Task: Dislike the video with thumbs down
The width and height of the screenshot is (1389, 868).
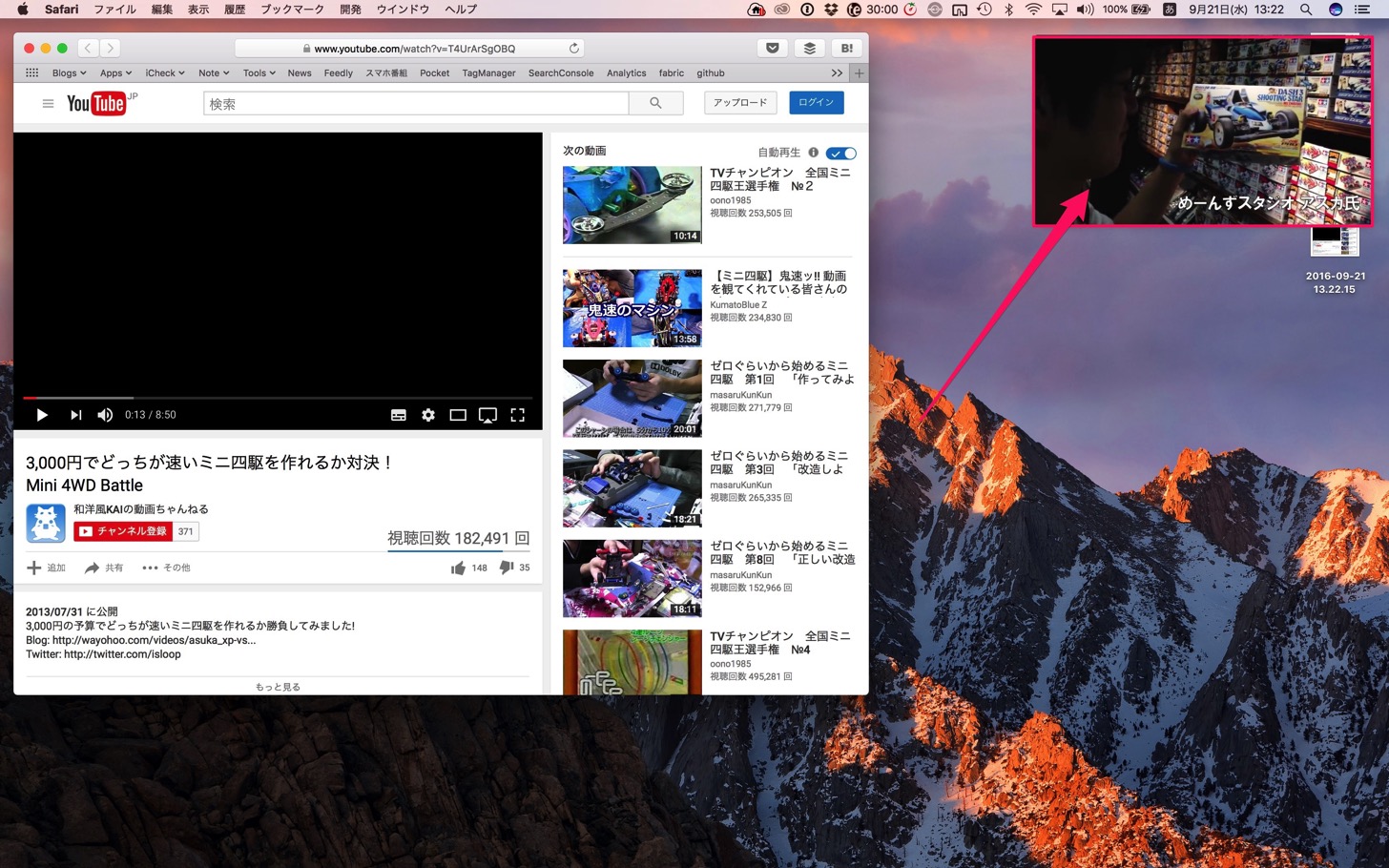Action: point(507,568)
